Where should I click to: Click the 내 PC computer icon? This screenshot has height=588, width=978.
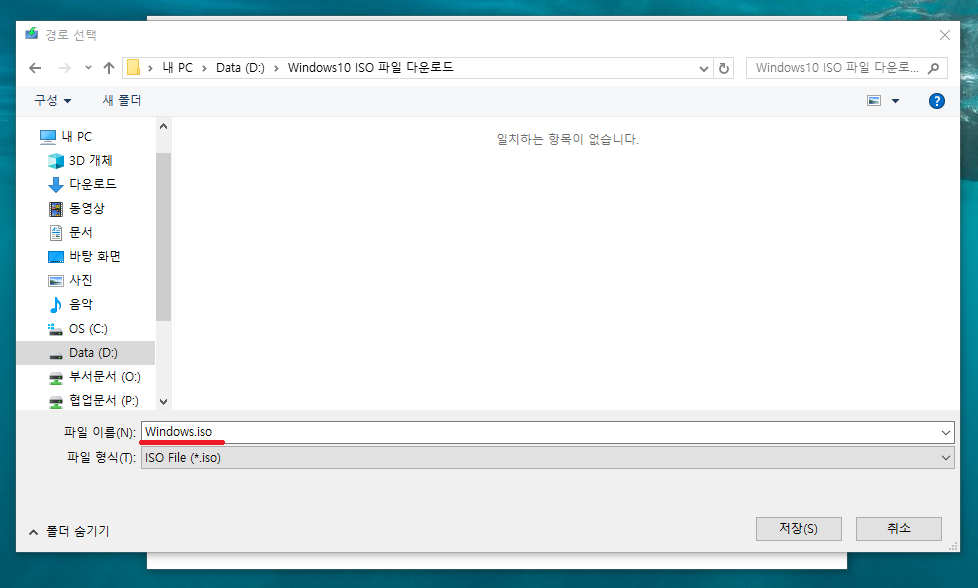[x=47, y=137]
